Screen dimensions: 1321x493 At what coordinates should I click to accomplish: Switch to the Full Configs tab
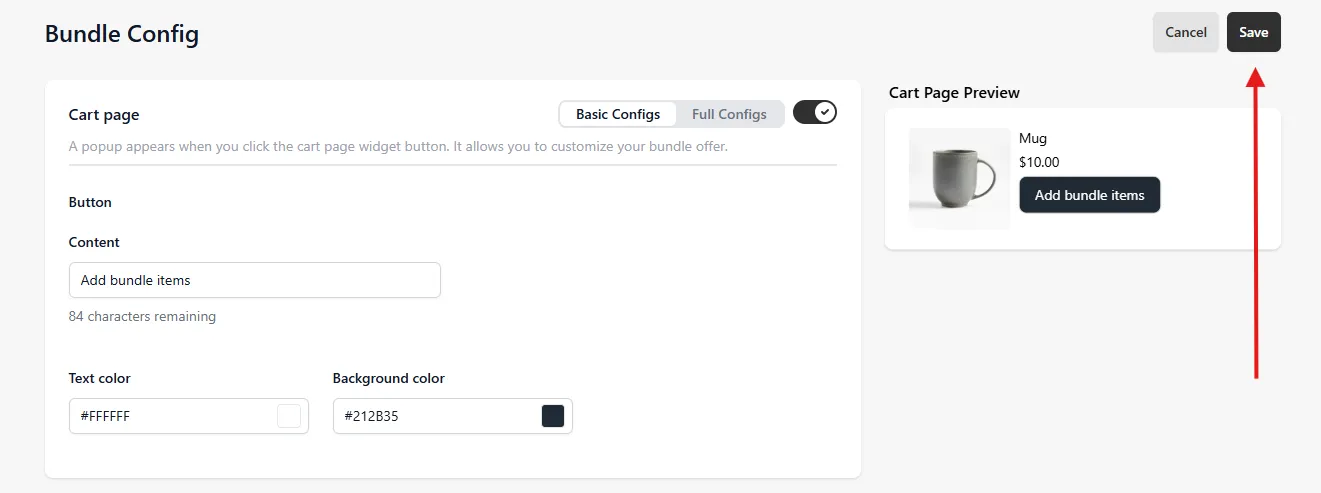point(729,114)
